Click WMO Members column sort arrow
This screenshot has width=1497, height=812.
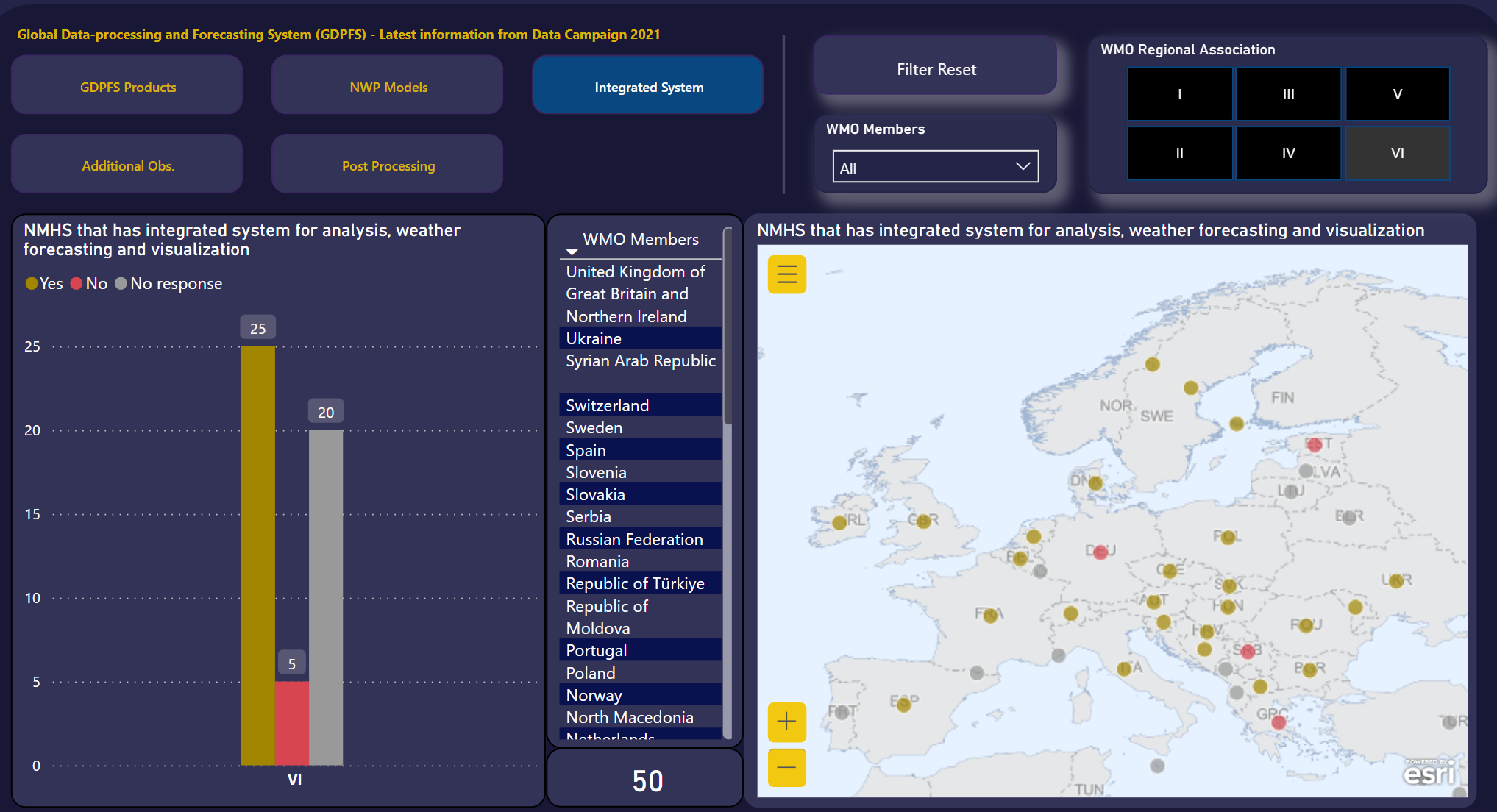572,252
